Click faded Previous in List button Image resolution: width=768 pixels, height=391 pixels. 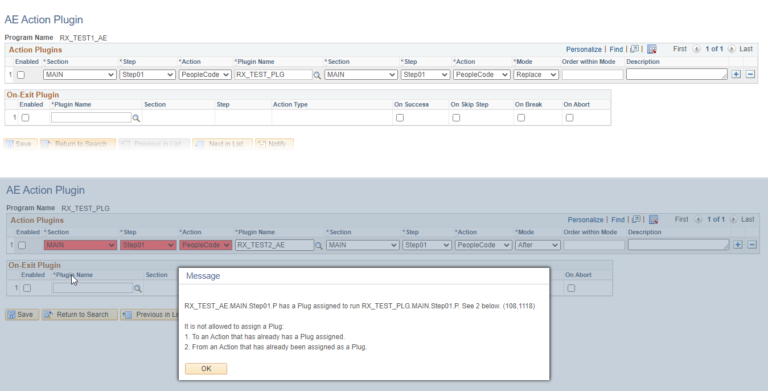tap(154, 144)
